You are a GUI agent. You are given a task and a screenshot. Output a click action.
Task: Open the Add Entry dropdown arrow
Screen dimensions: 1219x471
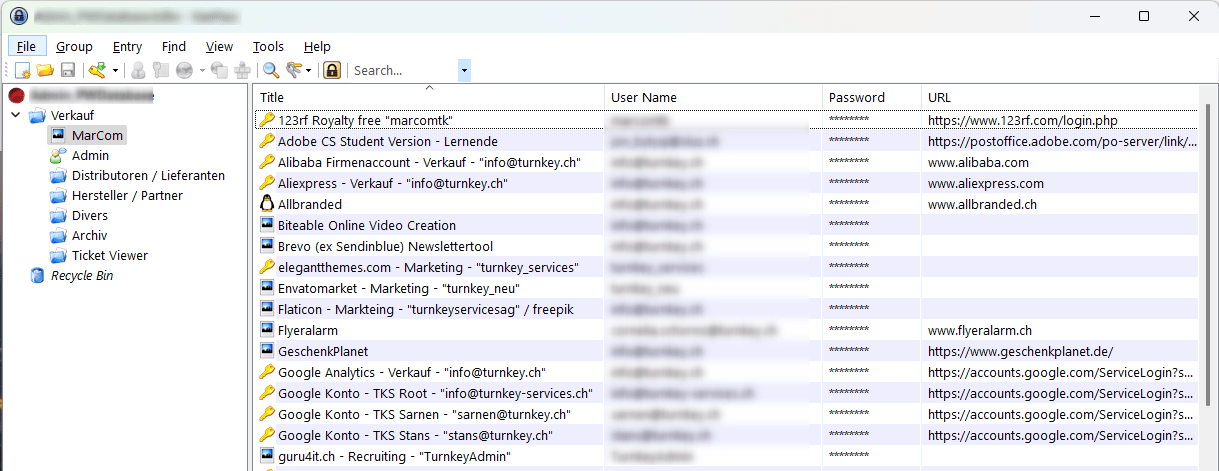click(115, 70)
